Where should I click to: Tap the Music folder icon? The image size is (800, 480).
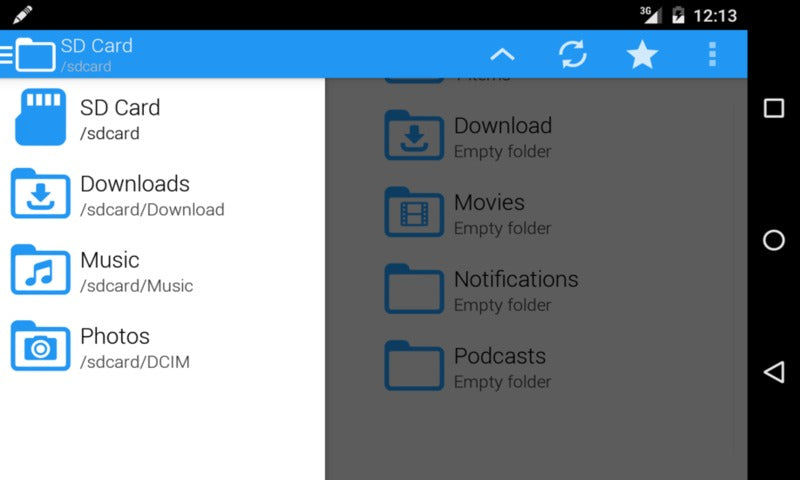click(40, 270)
